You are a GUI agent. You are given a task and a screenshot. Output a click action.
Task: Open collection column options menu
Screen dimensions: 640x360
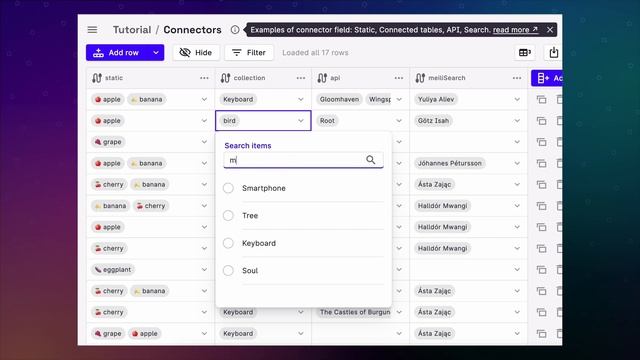(301, 78)
